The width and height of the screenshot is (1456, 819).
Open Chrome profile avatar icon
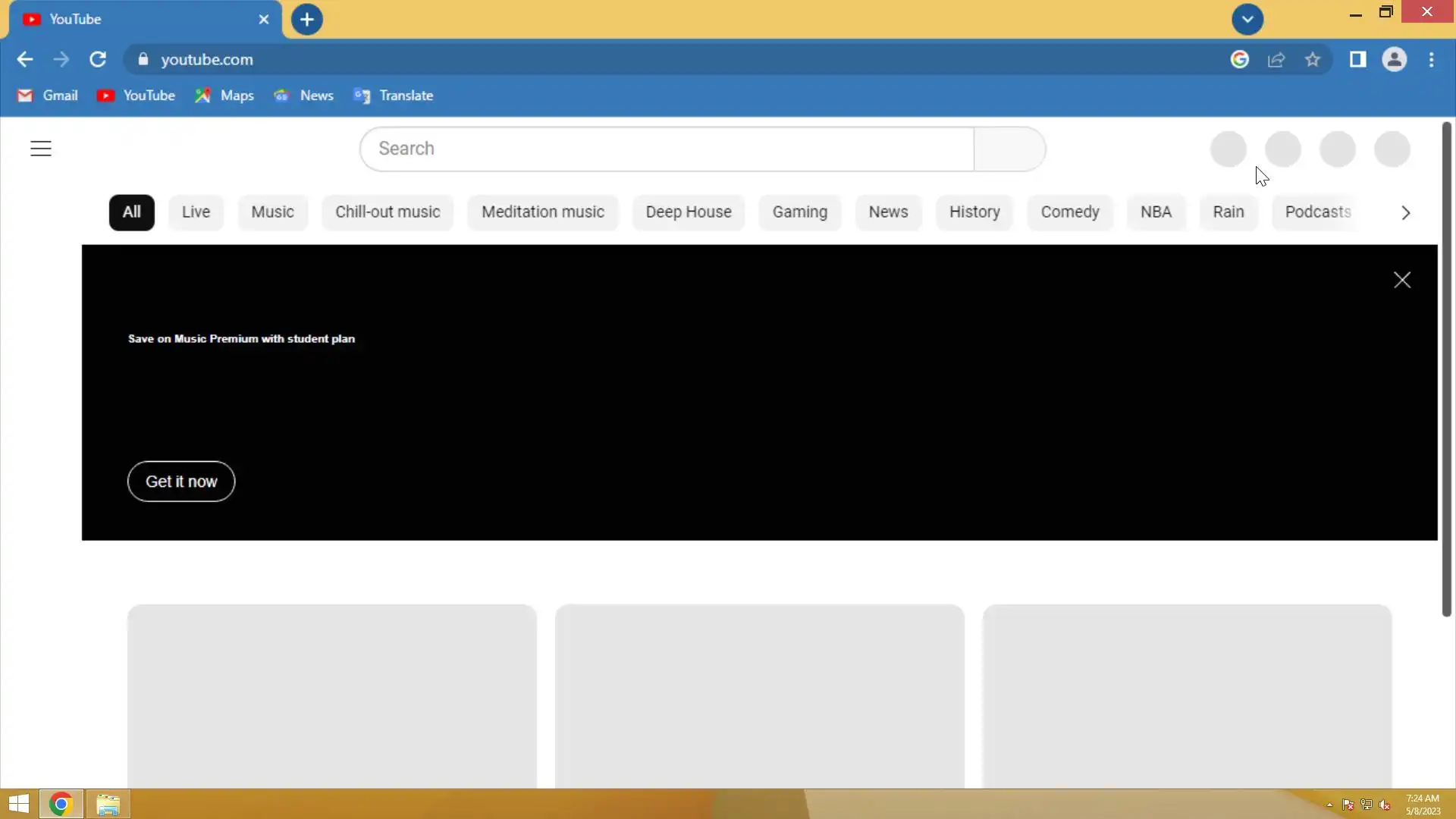pos(1394,59)
